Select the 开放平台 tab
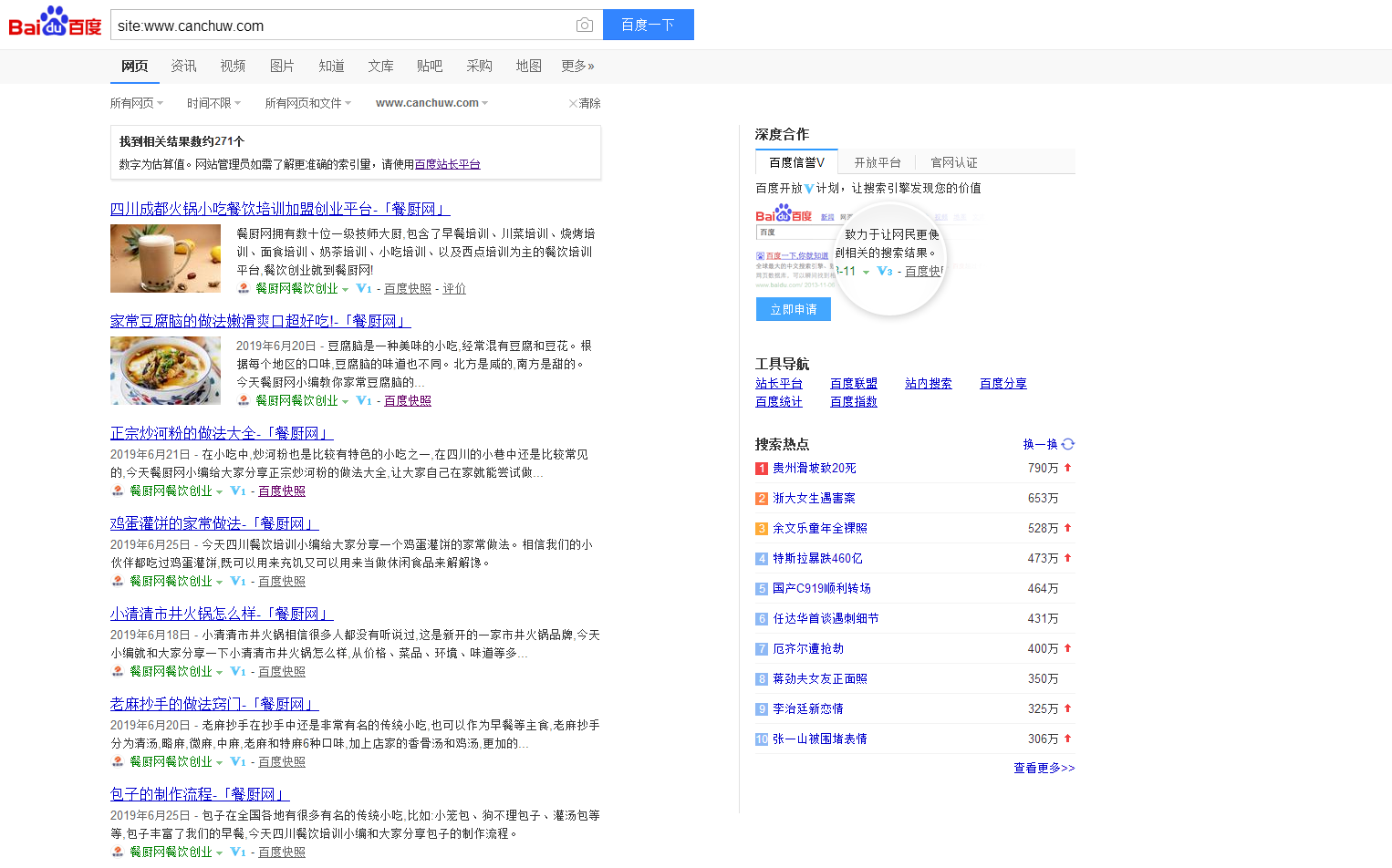The image size is (1392, 868). click(878, 162)
